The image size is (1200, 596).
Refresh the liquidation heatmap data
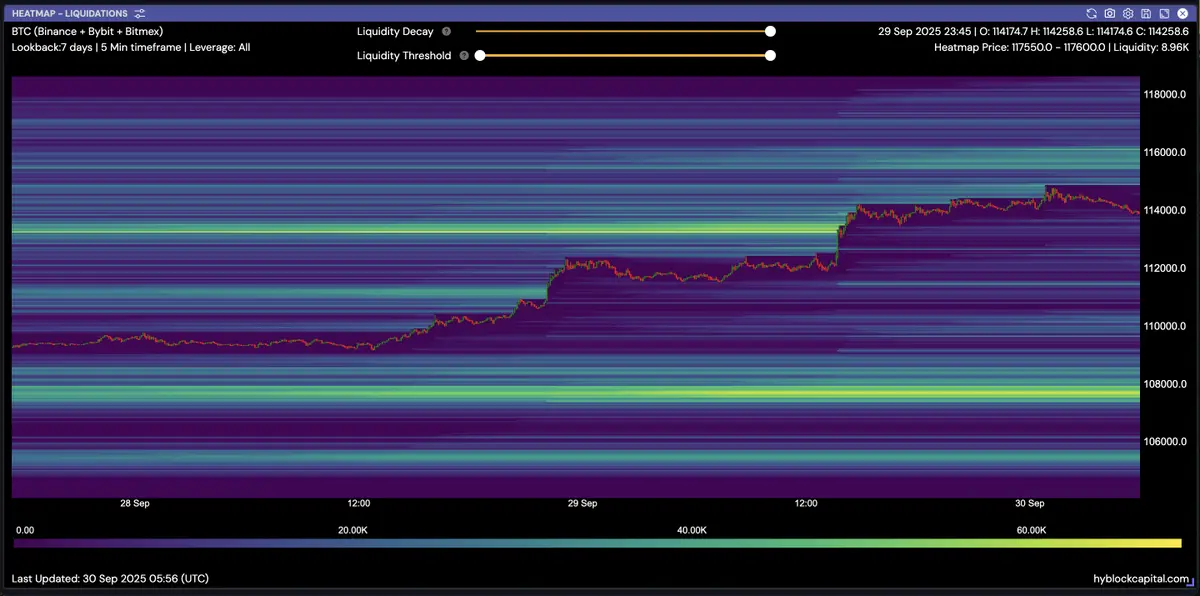tap(1092, 14)
